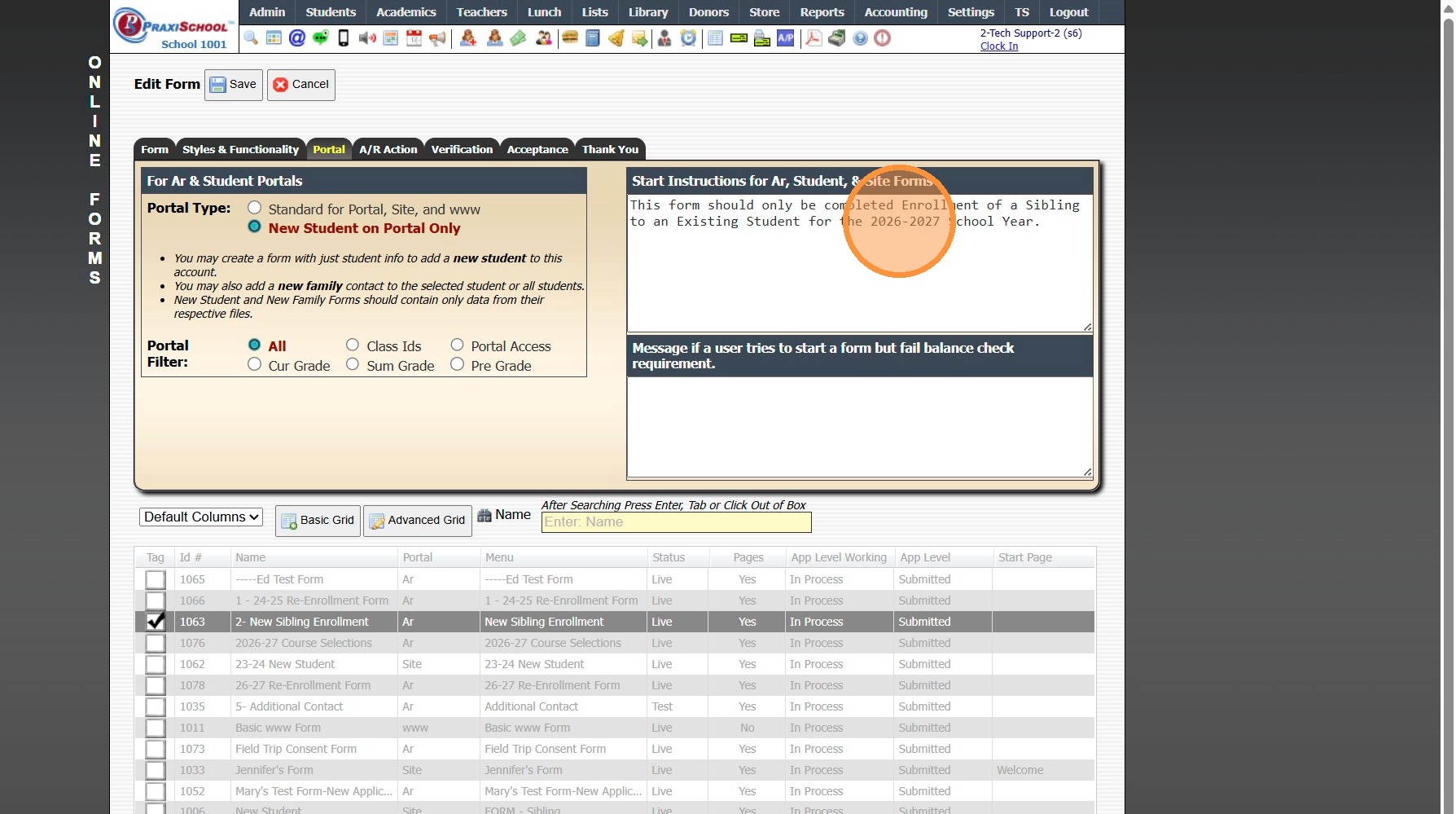Click the printer with check icon
1456x814 pixels.
[762, 38]
